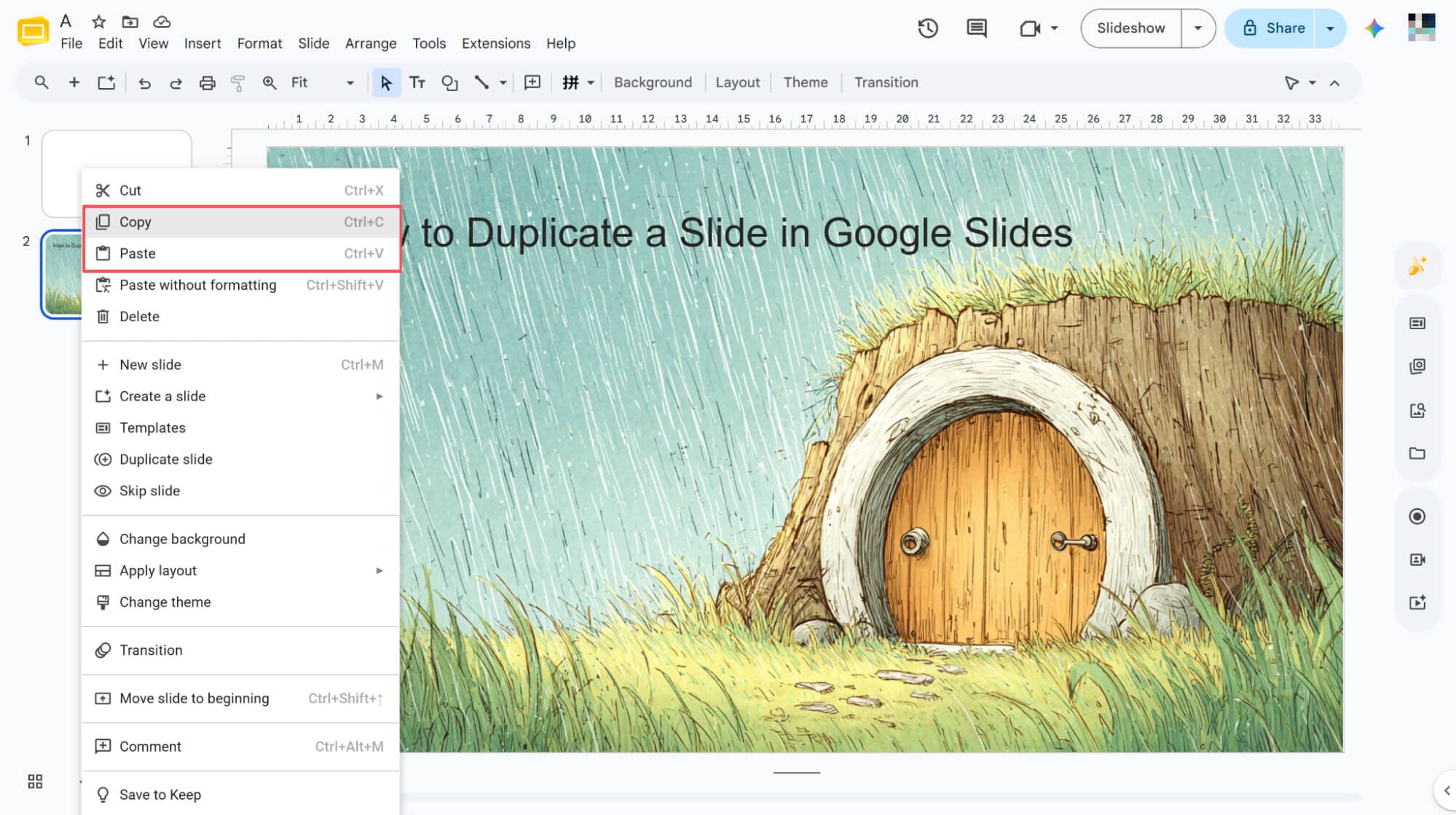Viewport: 1456px width, 815px height.
Task: Select the slide 2 thumbnail
Action: (x=63, y=274)
